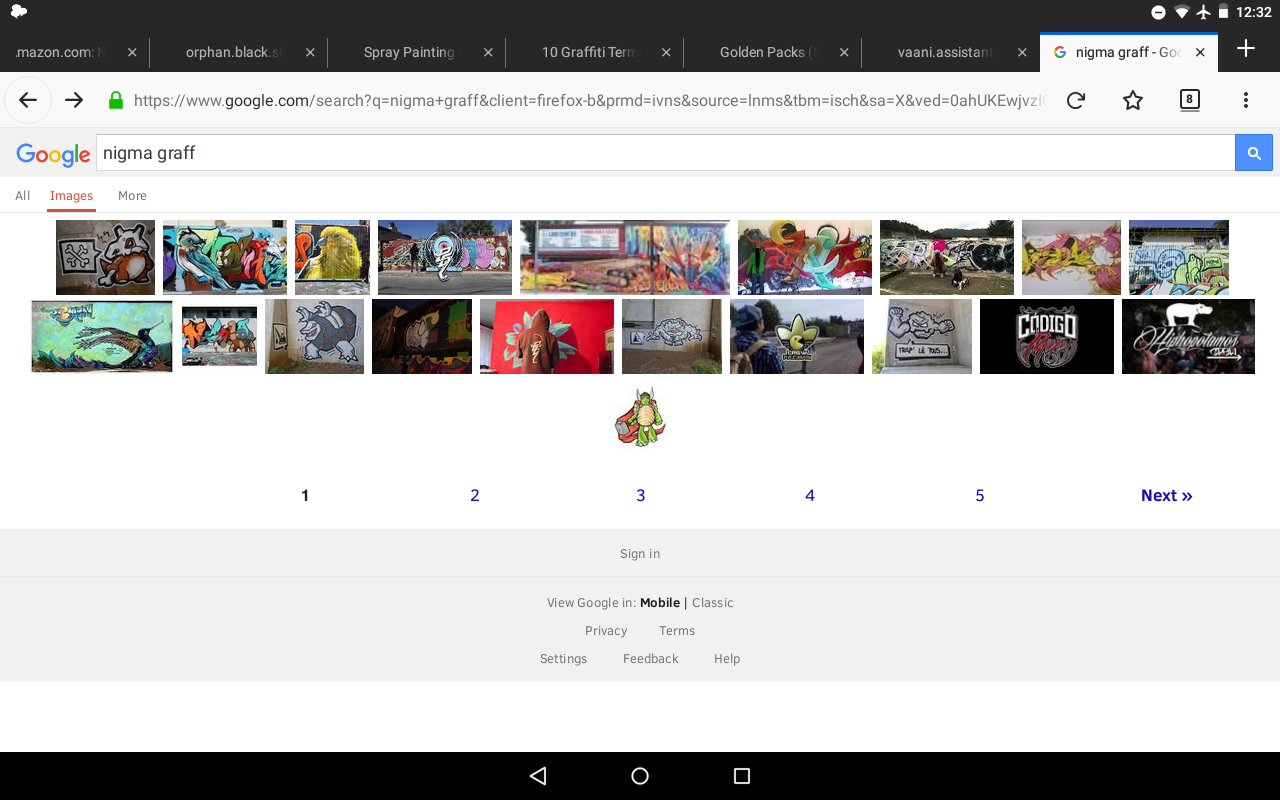Close the orphan.black tab
The width and height of the screenshot is (1280, 800).
(x=310, y=52)
